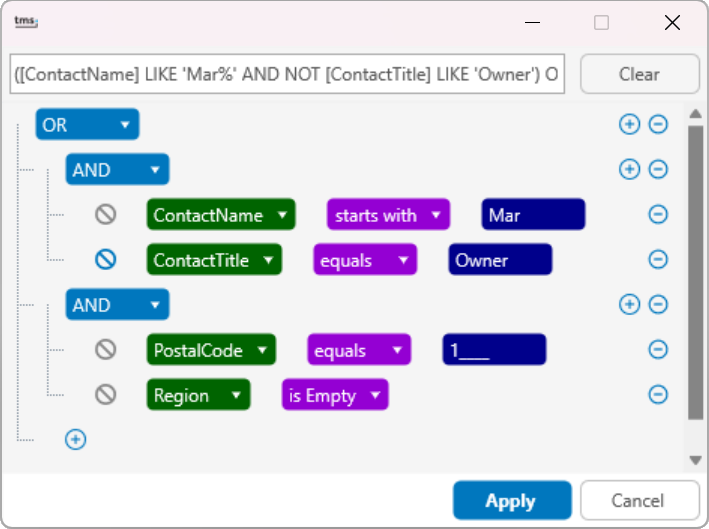
Task: Open the second AND operator dropdown
Action: pyautogui.click(x=118, y=305)
